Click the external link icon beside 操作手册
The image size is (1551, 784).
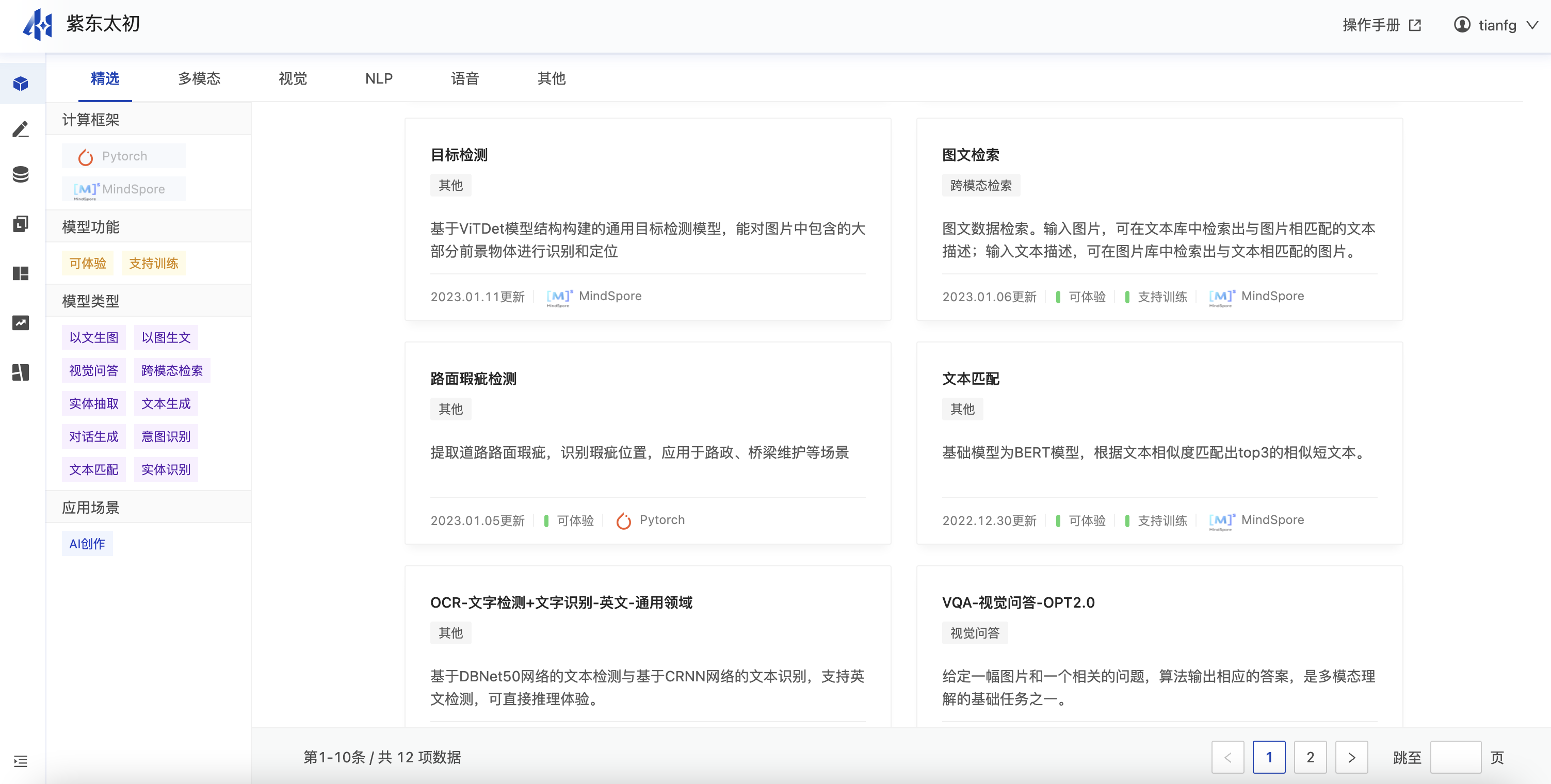click(x=1415, y=25)
